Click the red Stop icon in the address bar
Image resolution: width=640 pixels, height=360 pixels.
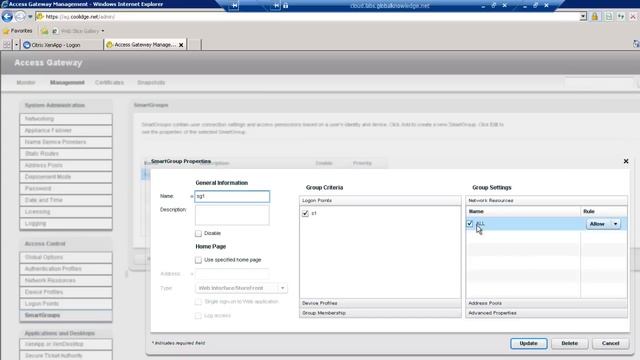click(633, 17)
